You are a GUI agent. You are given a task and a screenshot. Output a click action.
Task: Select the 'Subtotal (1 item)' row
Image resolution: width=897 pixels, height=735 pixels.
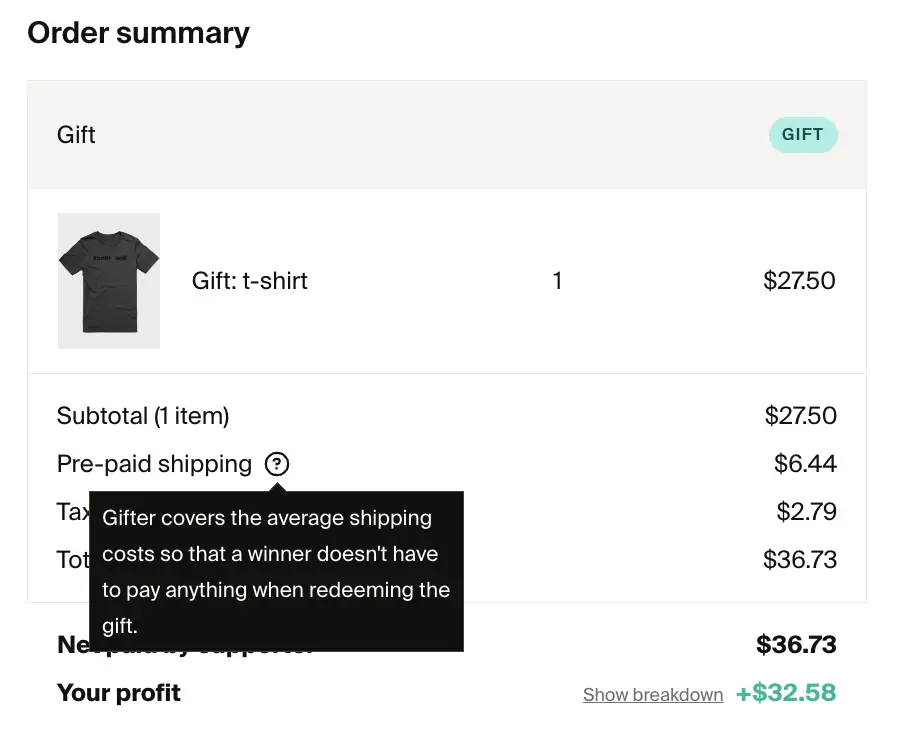tap(142, 415)
